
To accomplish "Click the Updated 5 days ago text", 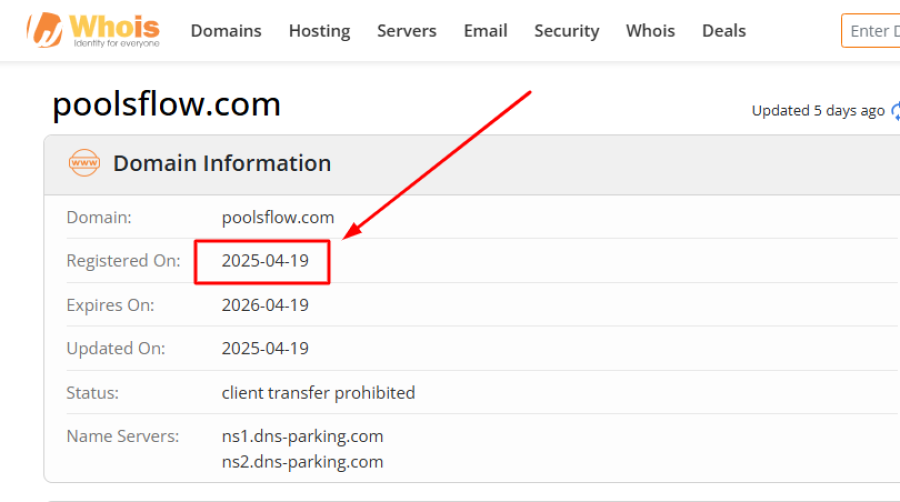I will [817, 111].
